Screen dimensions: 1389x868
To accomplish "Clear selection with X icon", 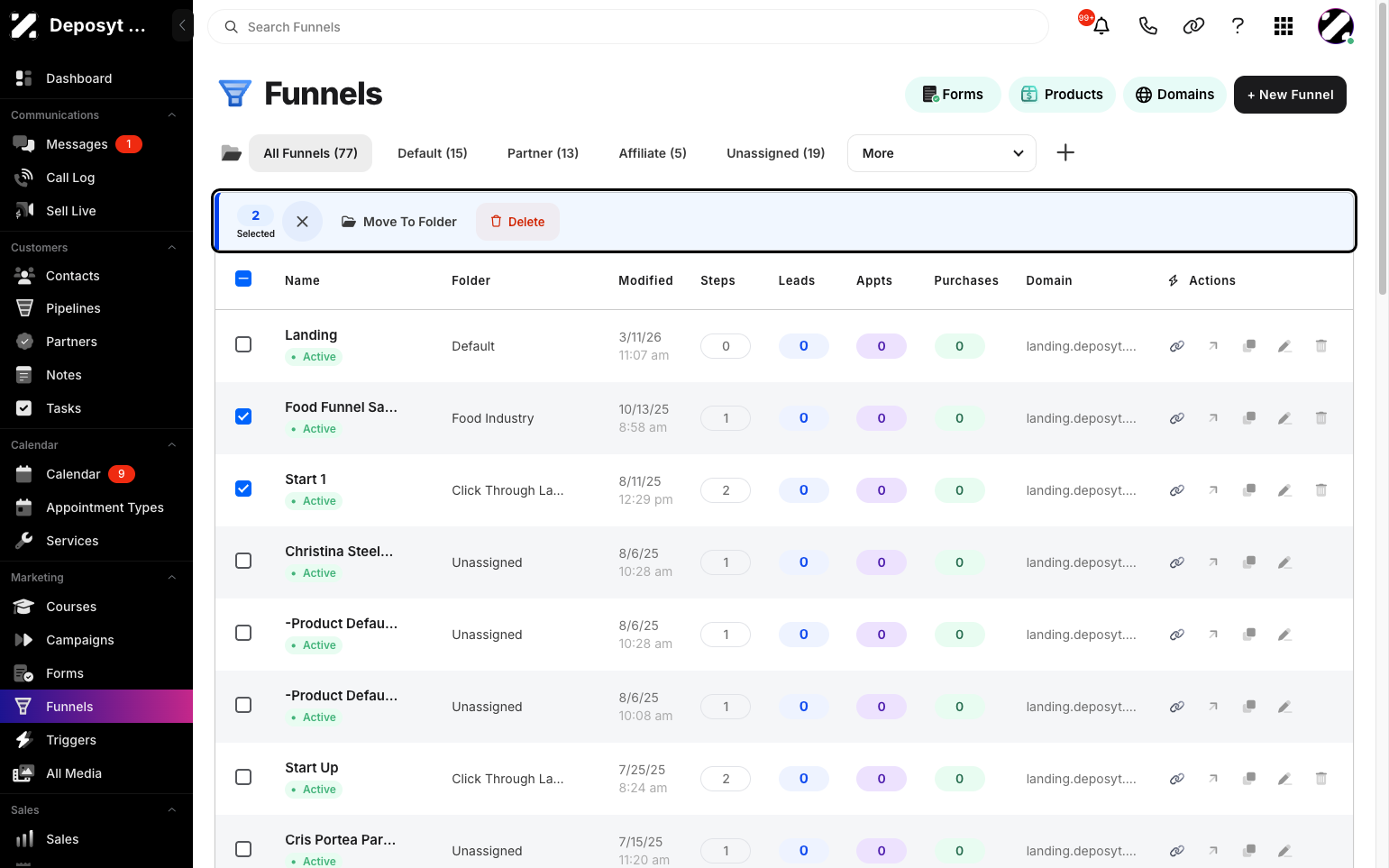I will point(302,221).
